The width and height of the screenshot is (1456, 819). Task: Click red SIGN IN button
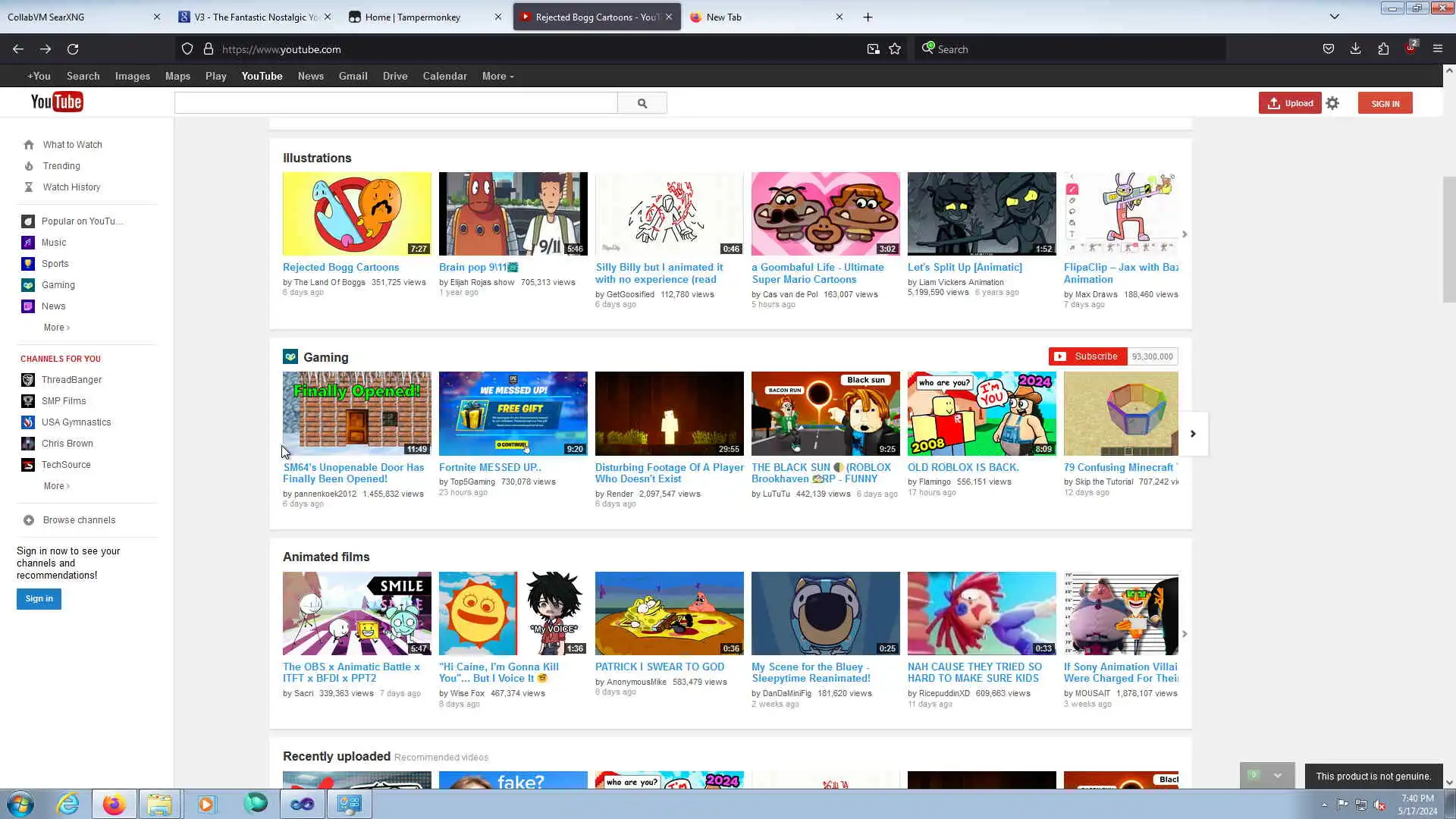click(1385, 104)
